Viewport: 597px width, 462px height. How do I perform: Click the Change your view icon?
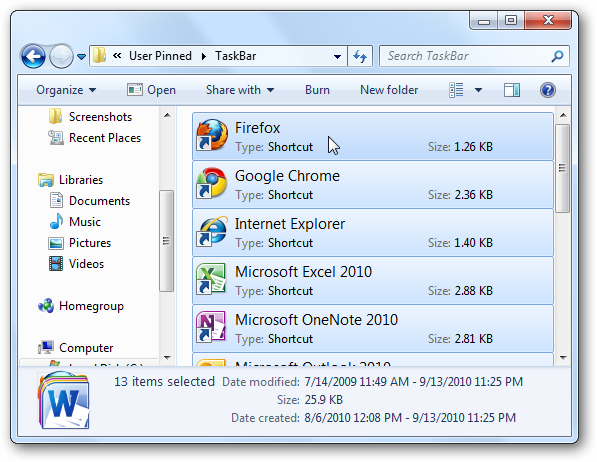pos(456,90)
